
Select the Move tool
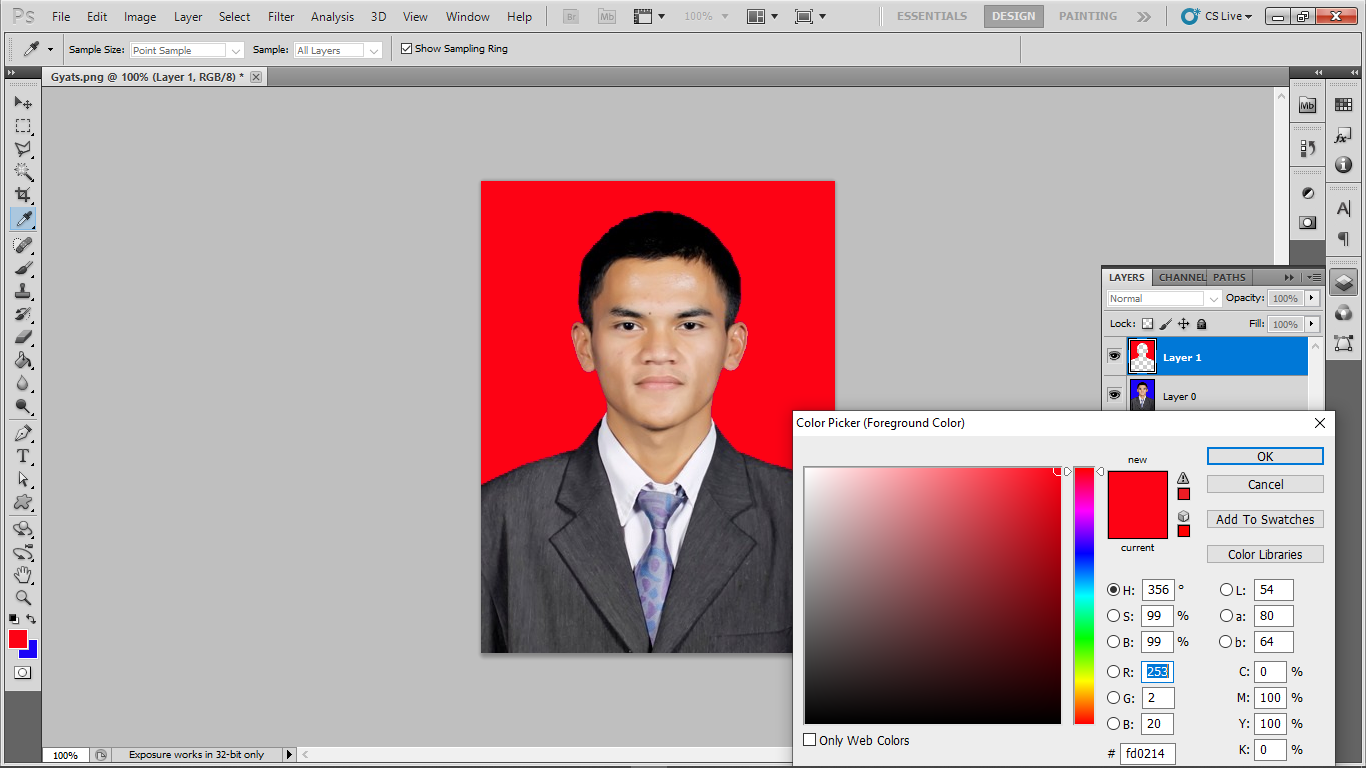tap(23, 103)
